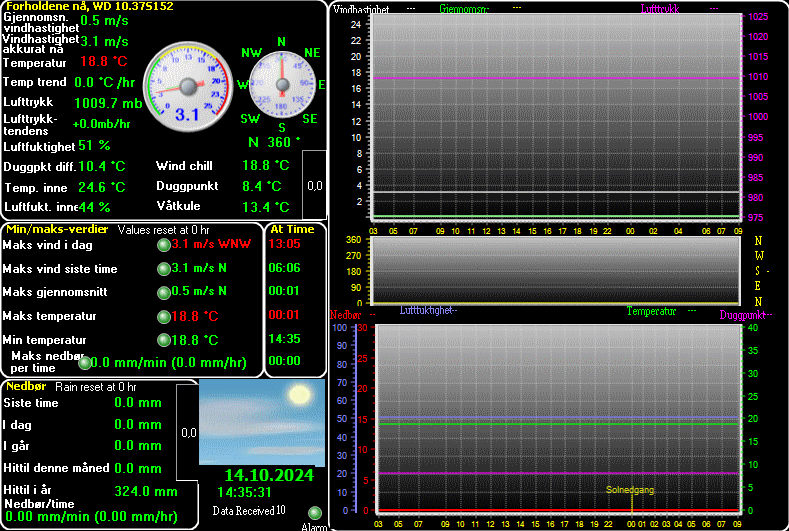Click the 'Forholdene nå, WD 10.37S152' heading
The height and width of the screenshot is (531, 789).
90,7
